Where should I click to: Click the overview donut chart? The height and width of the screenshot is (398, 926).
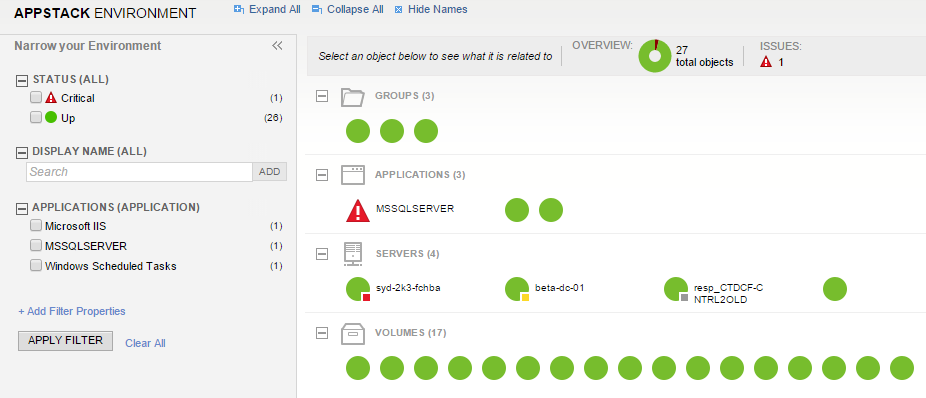(654, 56)
